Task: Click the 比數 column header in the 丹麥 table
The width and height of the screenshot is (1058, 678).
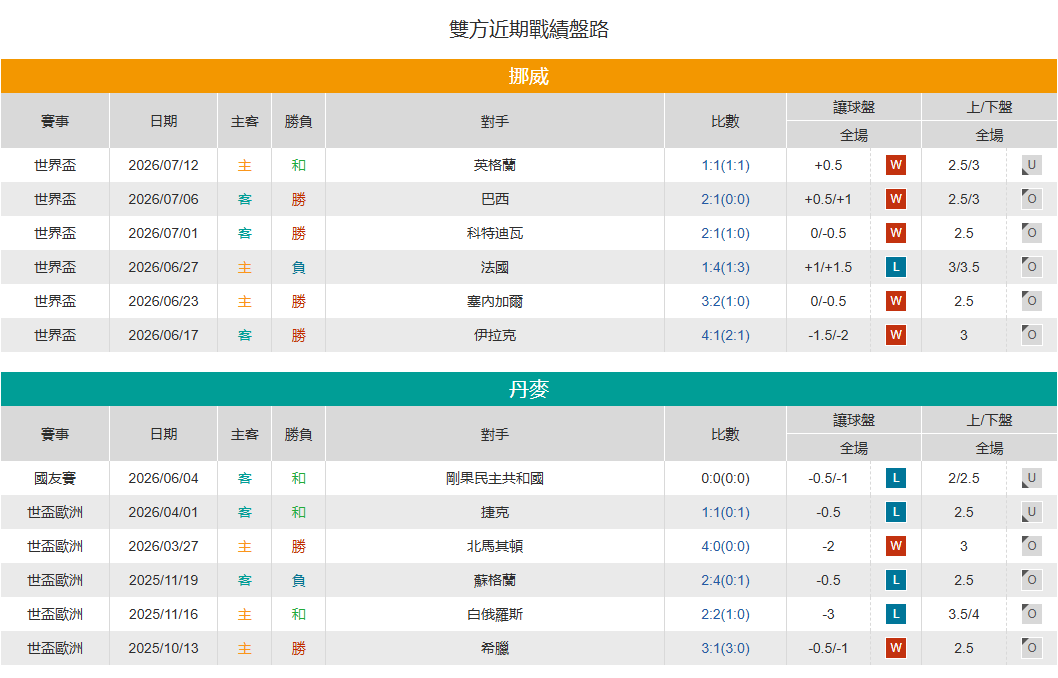Action: [725, 434]
